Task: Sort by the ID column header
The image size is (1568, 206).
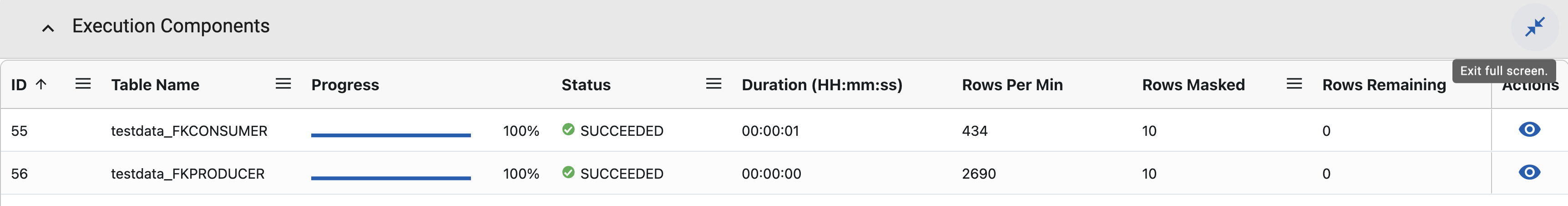Action: [x=19, y=85]
